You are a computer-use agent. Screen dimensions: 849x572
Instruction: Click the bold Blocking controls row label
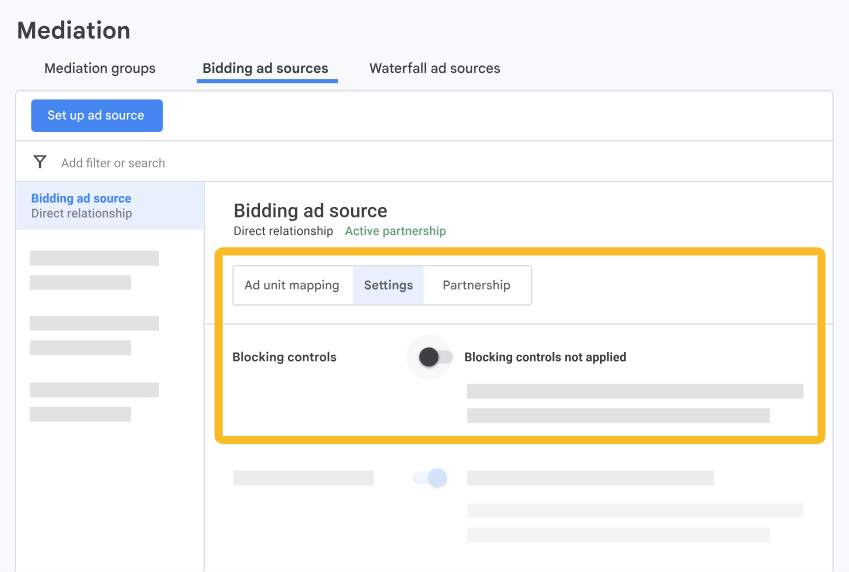tap(284, 357)
